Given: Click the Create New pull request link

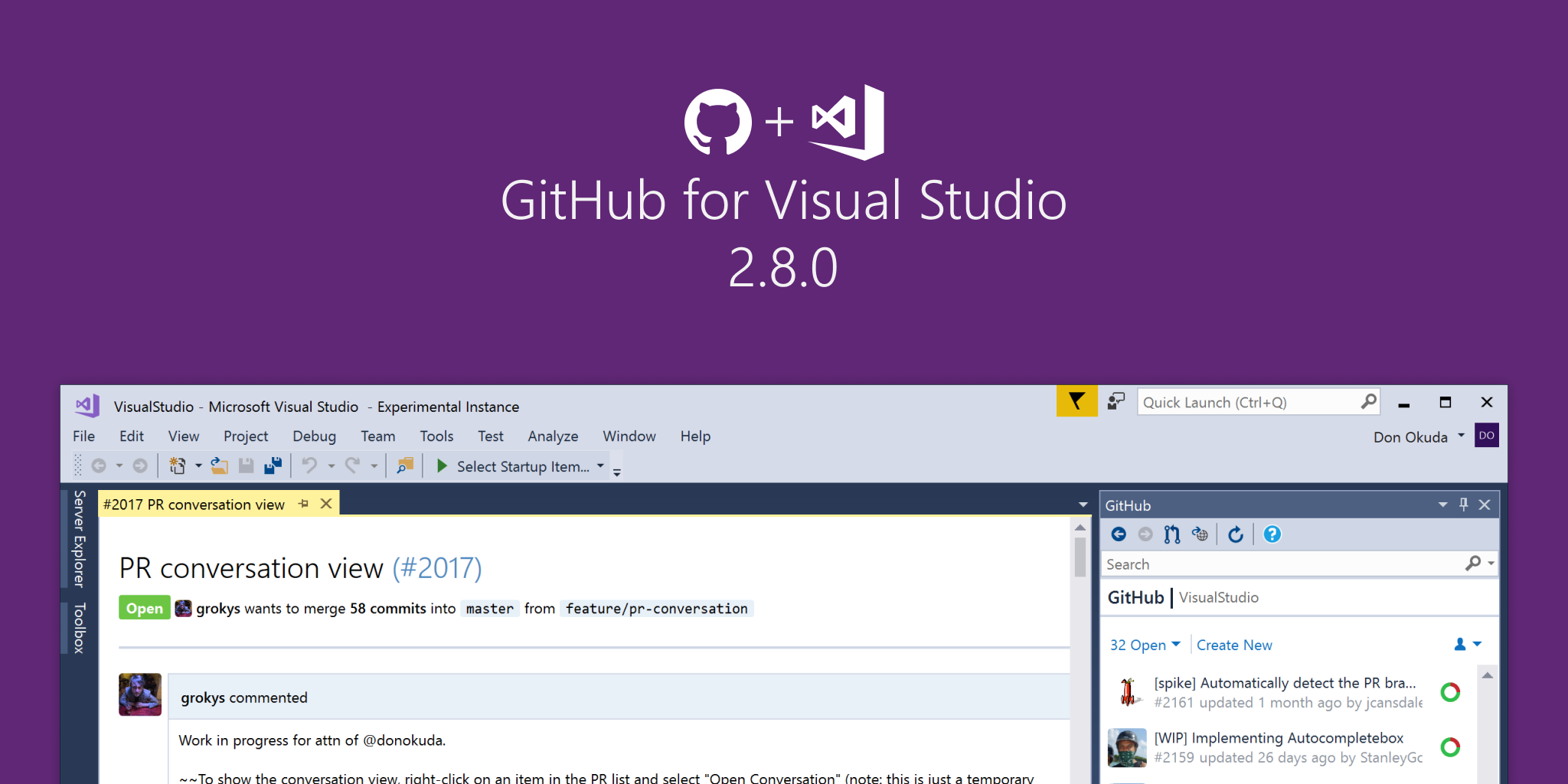Looking at the screenshot, I should [x=1233, y=645].
